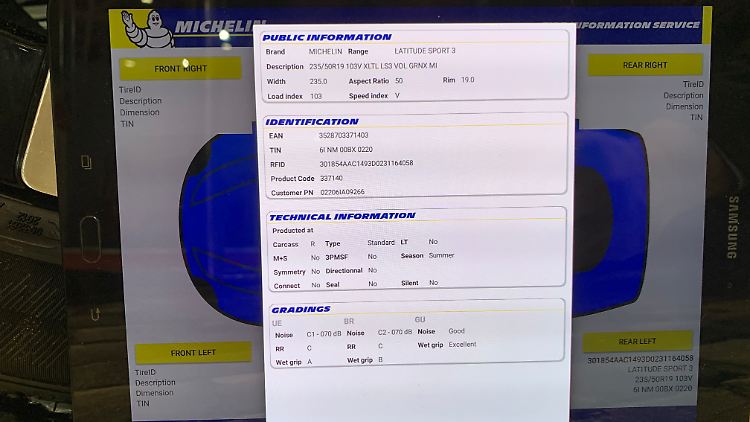Screen dimensions: 750x422
Task: Click the 3PMSF label
Action: [x=337, y=257]
